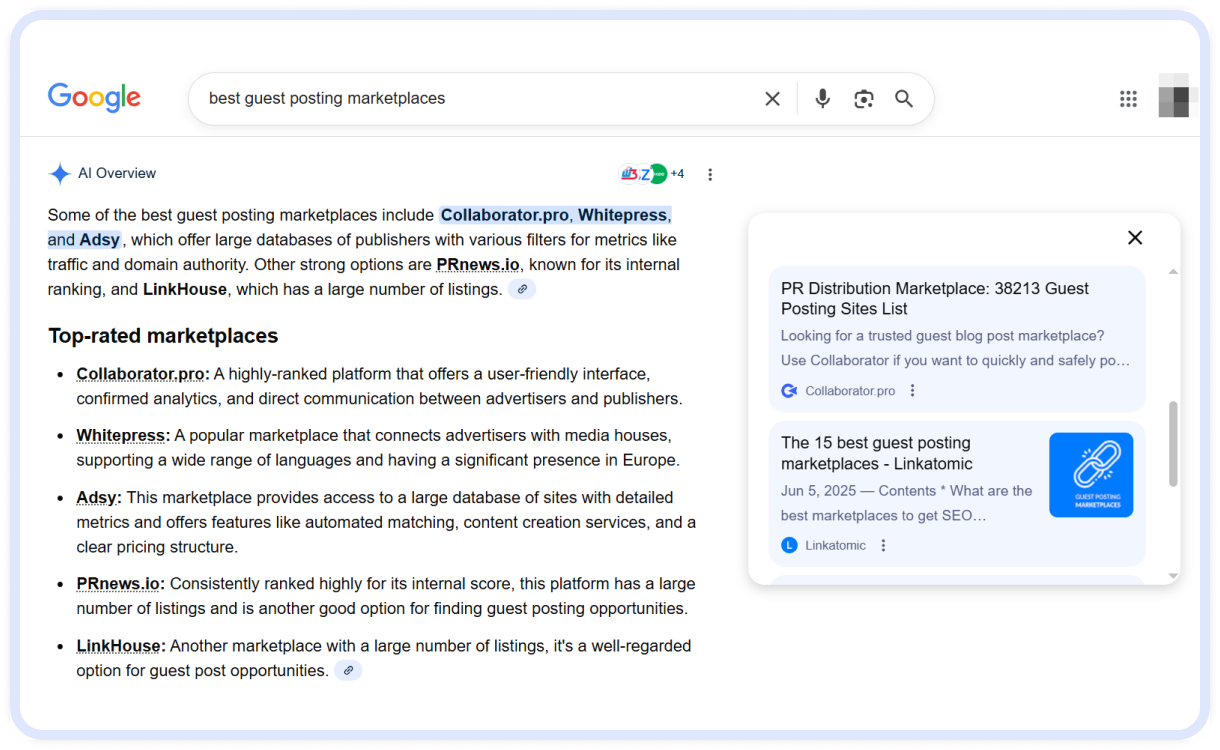Open AI Overview three-dot options menu

pyautogui.click(x=710, y=175)
